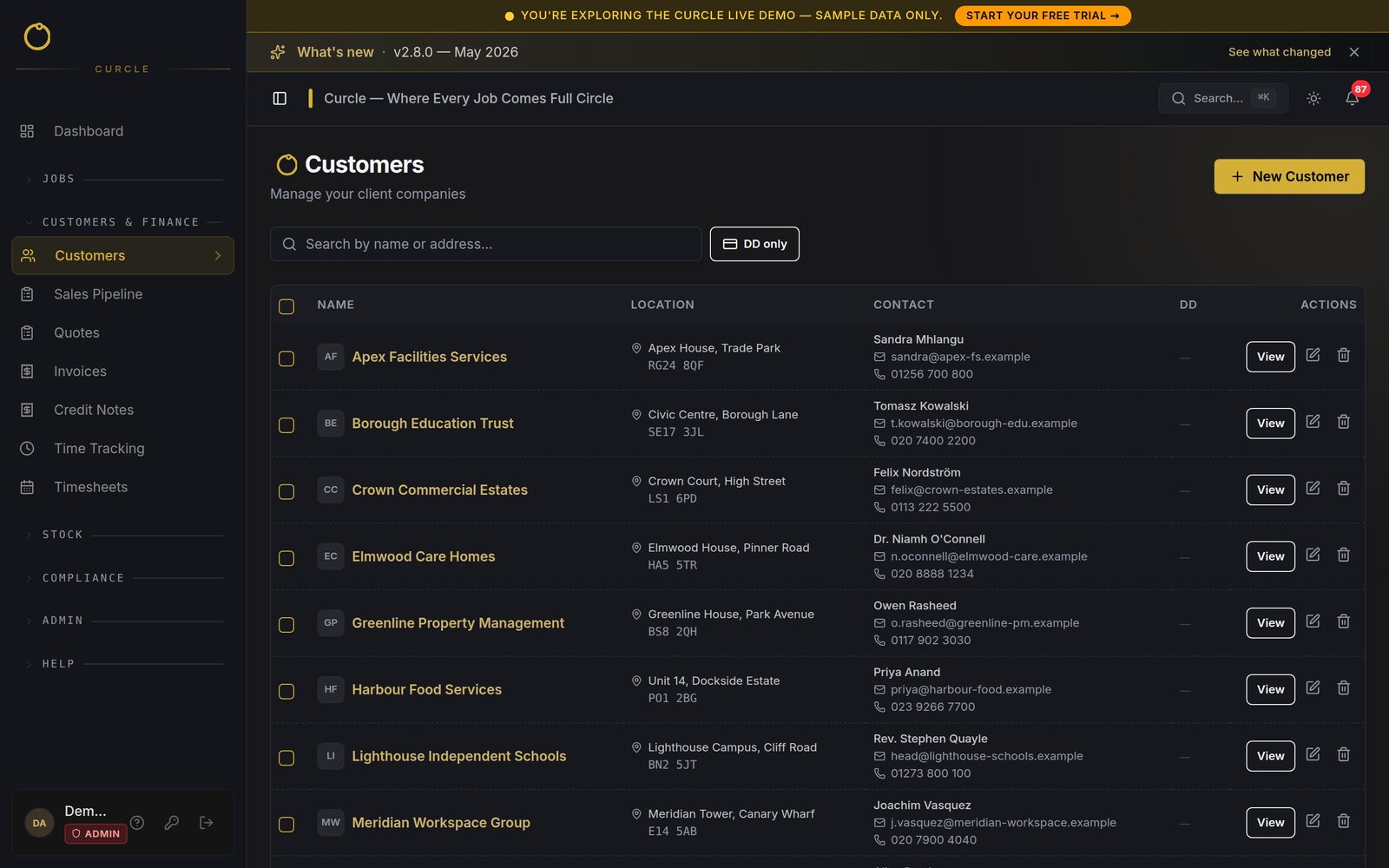Open Crown Commercial Estates customer link
Image resolution: width=1389 pixels, height=868 pixels.
click(439, 490)
